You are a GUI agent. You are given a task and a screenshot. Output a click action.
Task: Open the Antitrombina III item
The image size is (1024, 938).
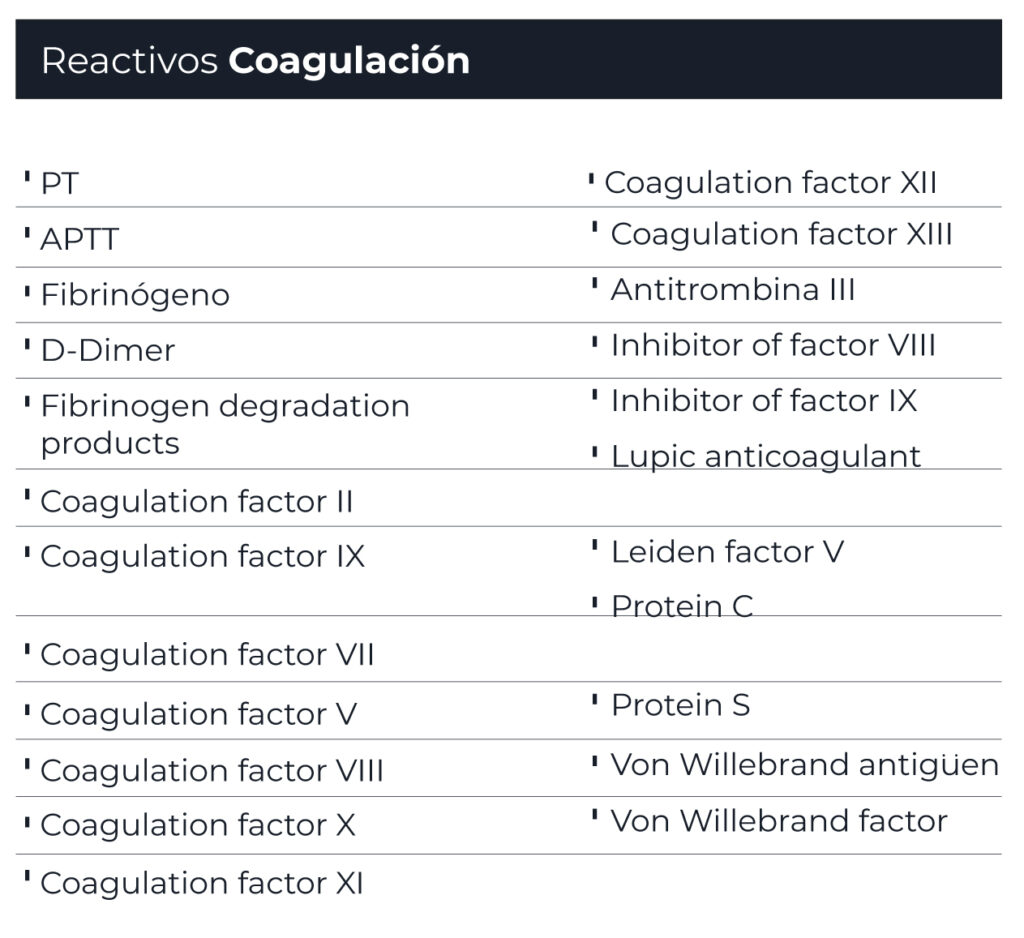click(x=733, y=290)
